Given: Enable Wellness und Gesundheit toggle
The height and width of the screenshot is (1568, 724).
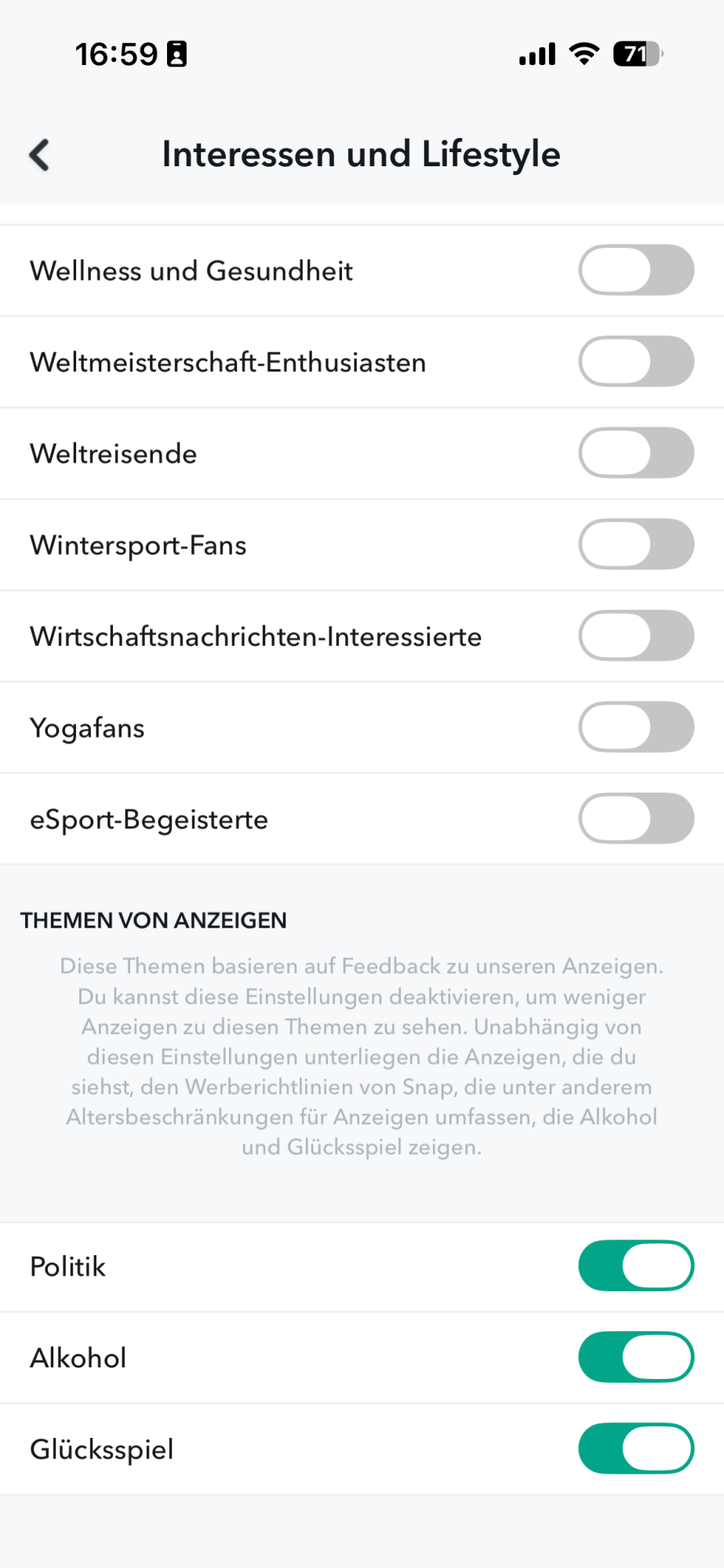Looking at the screenshot, I should (636, 270).
